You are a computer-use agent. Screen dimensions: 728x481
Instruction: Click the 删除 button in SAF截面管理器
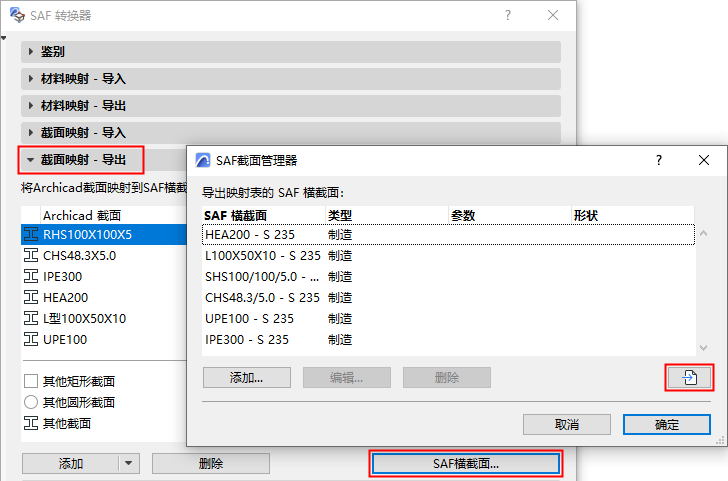coord(447,377)
